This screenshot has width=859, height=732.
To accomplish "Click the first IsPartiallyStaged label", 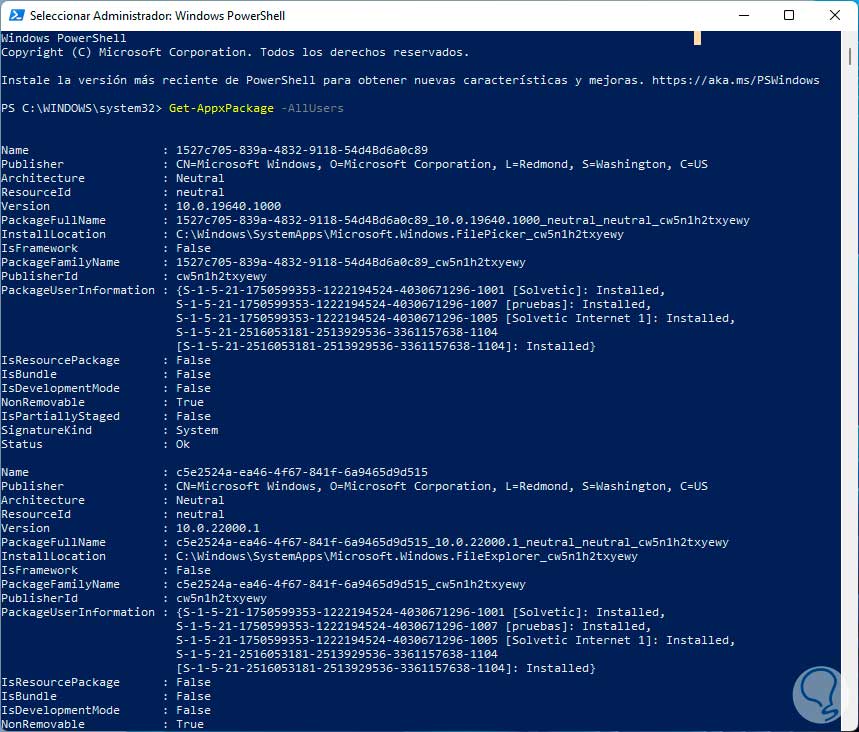I will pos(60,416).
